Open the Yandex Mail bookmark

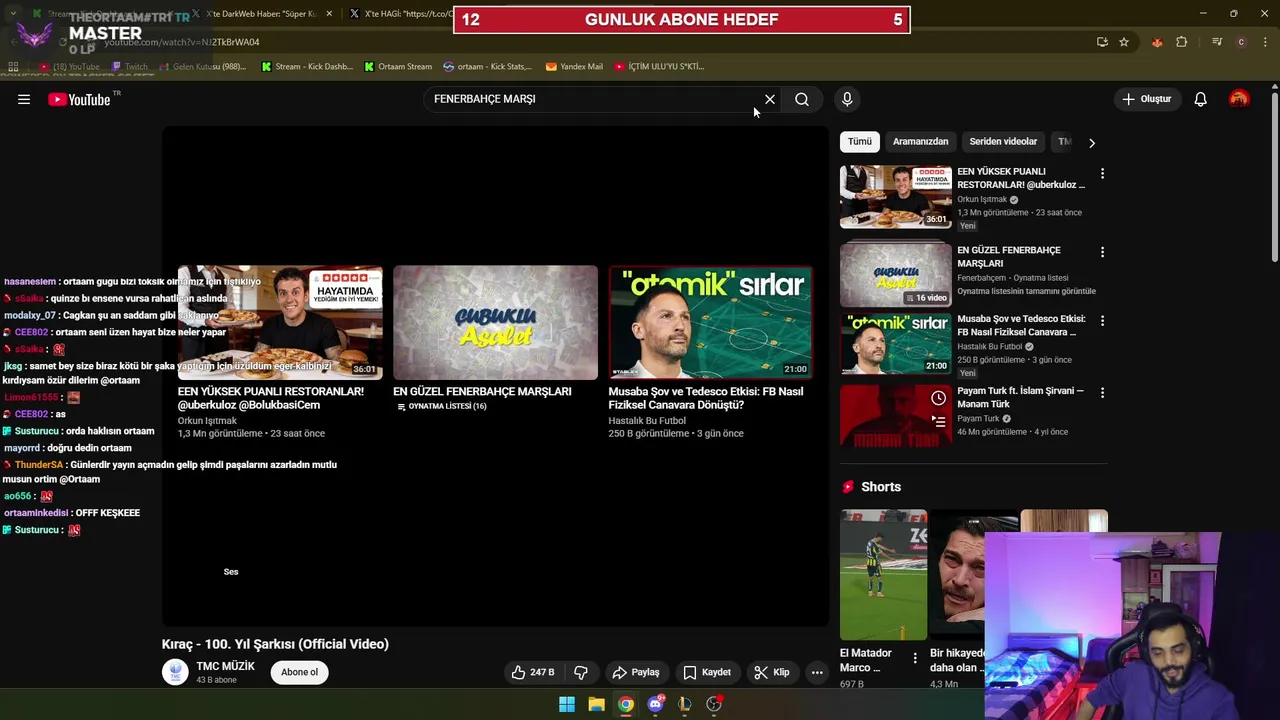pos(574,67)
